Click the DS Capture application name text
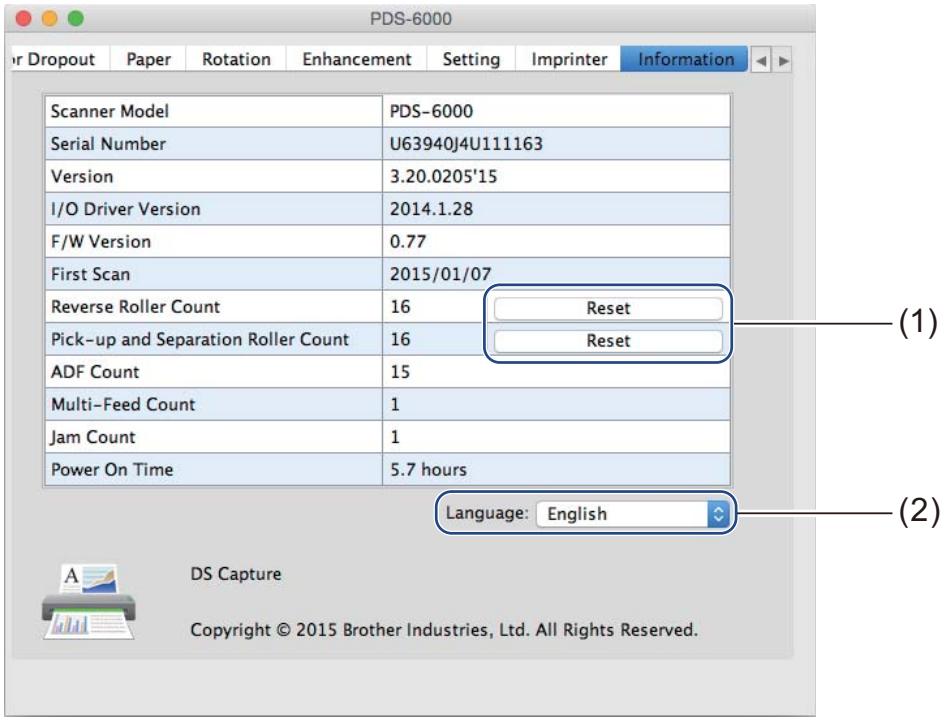 point(236,574)
